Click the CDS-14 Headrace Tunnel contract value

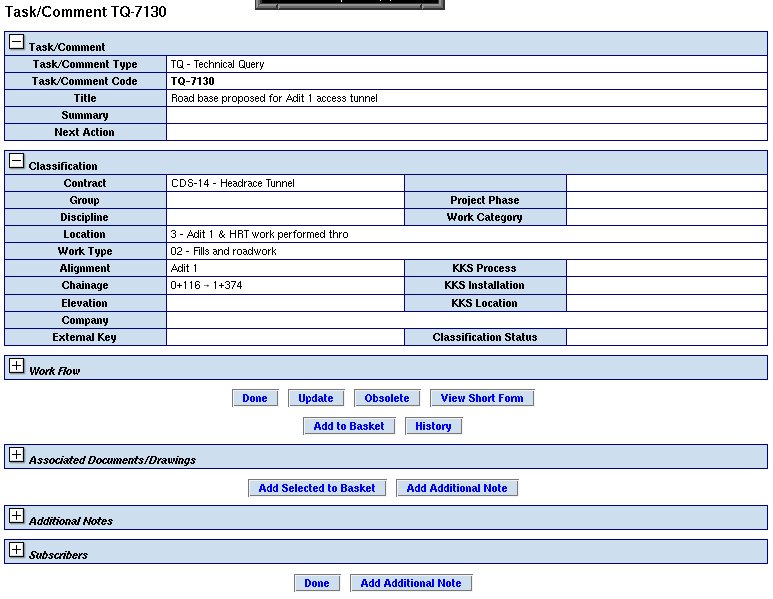pyautogui.click(x=232, y=183)
